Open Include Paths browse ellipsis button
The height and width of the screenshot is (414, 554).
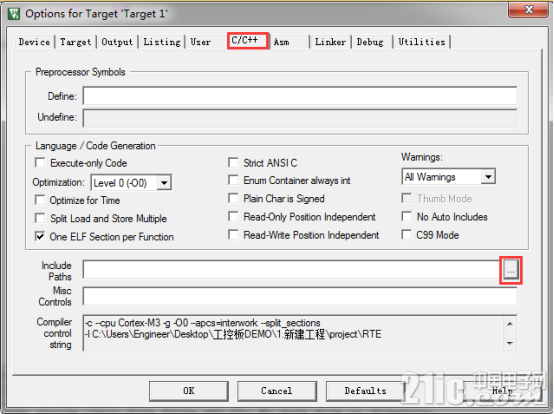(x=511, y=271)
